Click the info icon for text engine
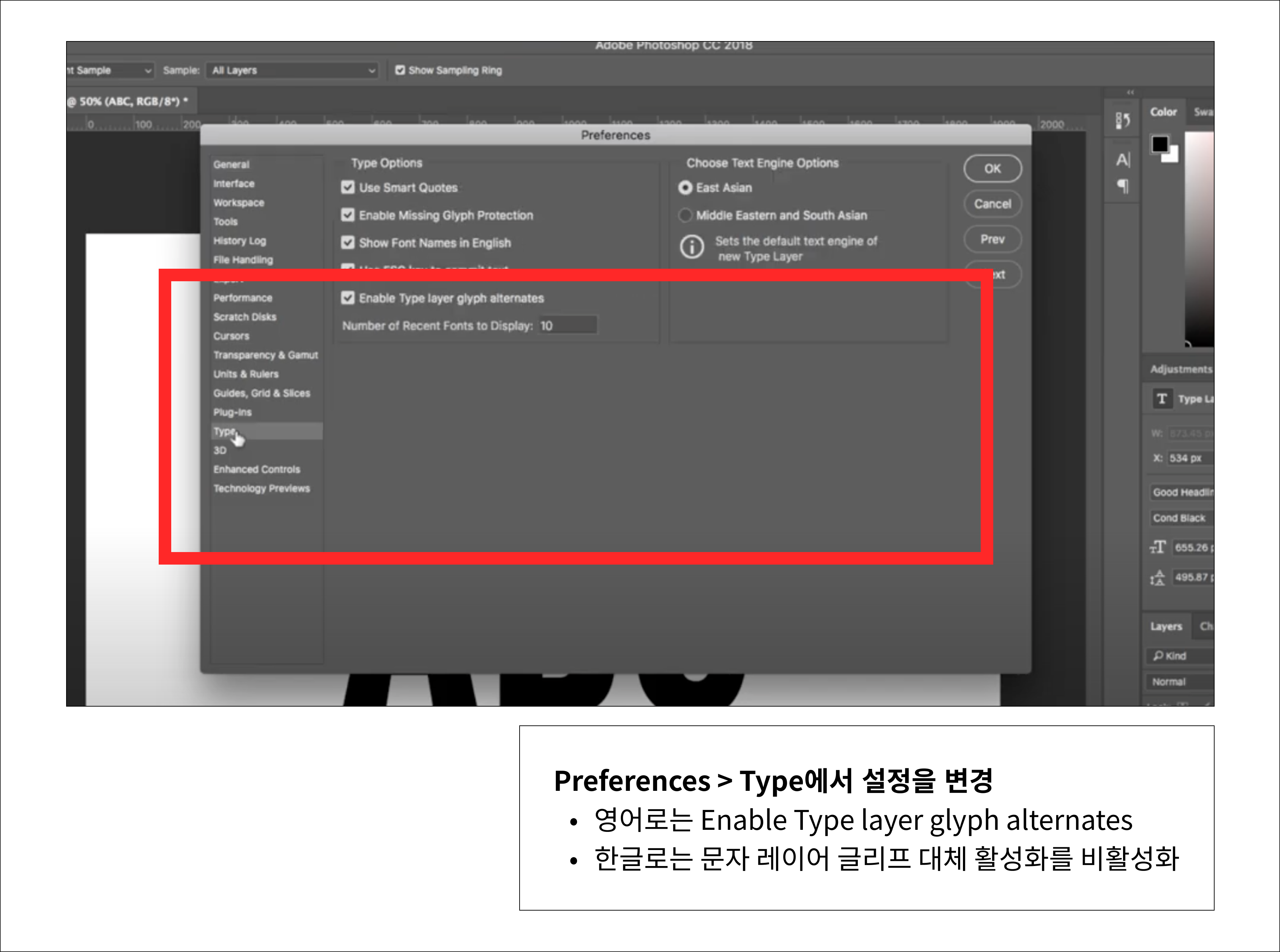The image size is (1280, 952). [691, 247]
